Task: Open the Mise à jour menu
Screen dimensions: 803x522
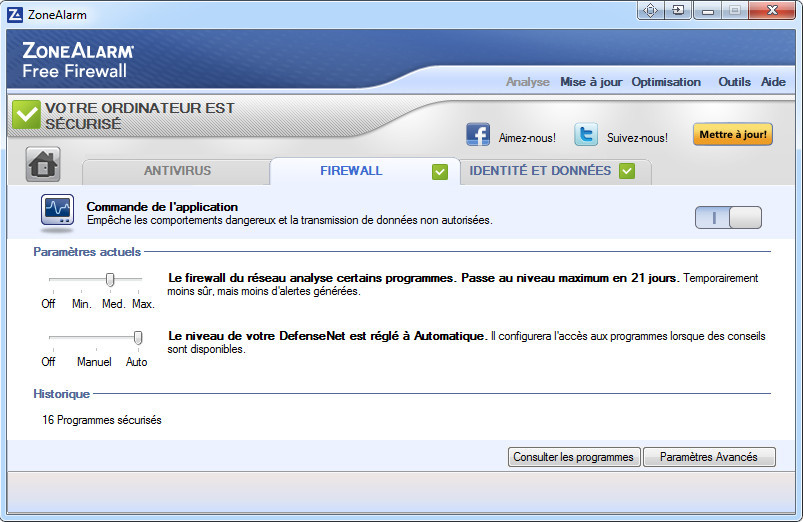Action: (591, 82)
